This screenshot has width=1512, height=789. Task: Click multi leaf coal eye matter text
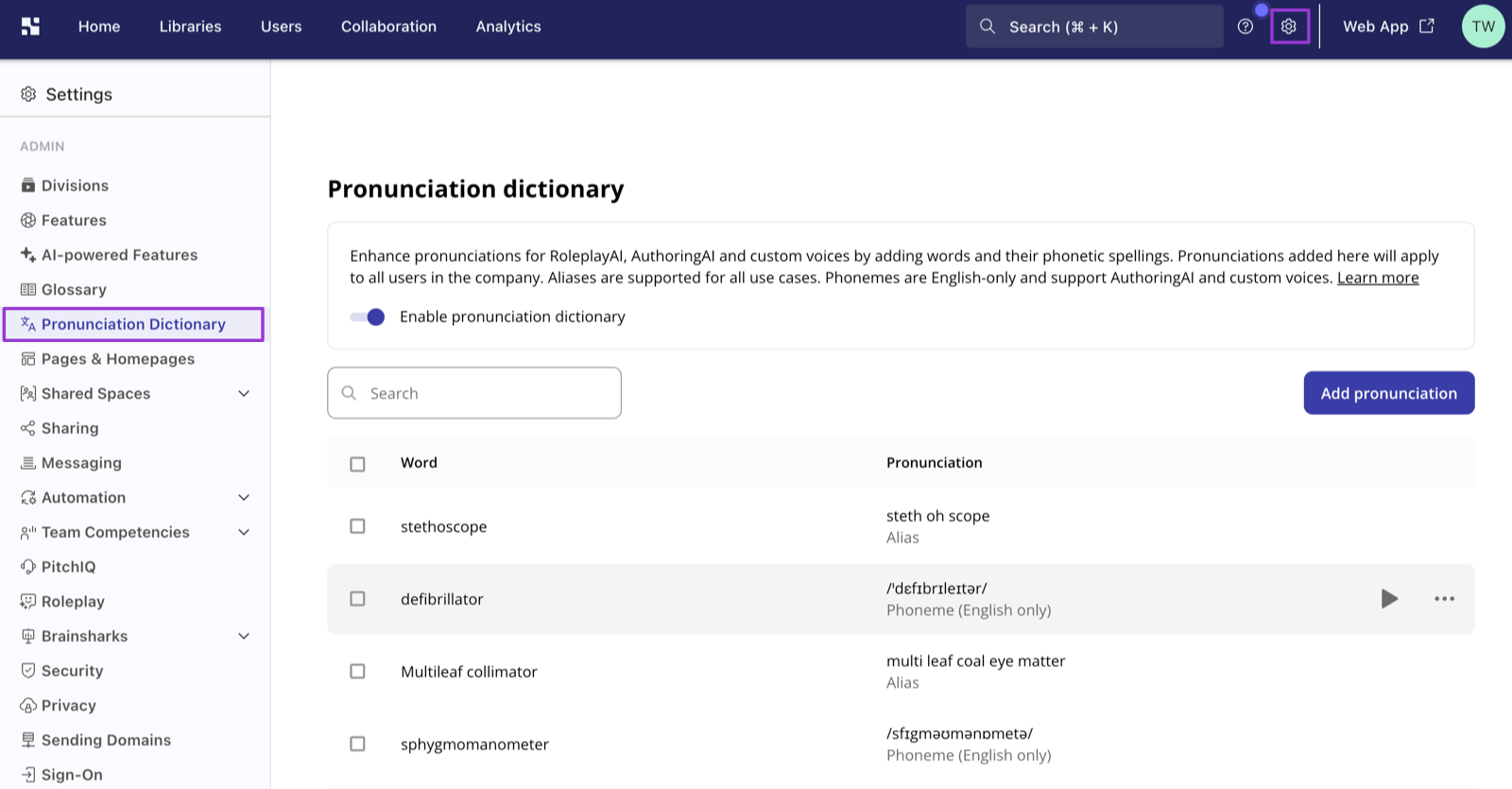[x=975, y=661]
